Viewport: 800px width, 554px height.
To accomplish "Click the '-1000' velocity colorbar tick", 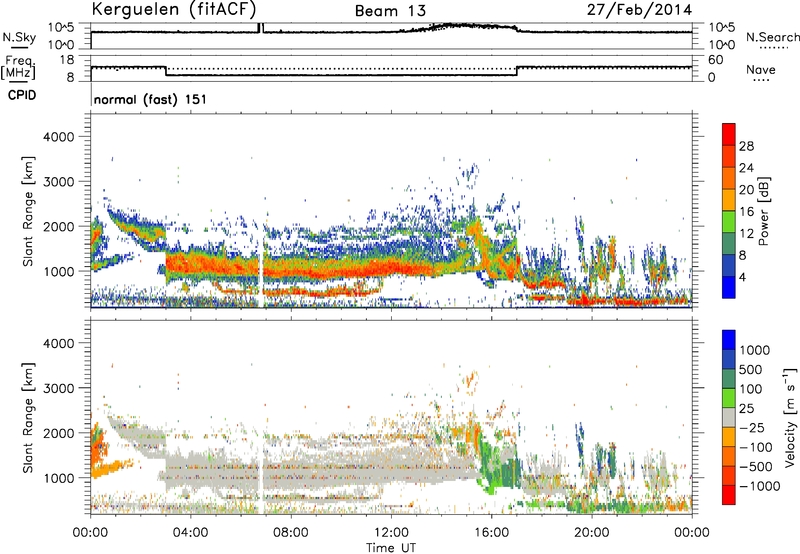I will coord(760,486).
